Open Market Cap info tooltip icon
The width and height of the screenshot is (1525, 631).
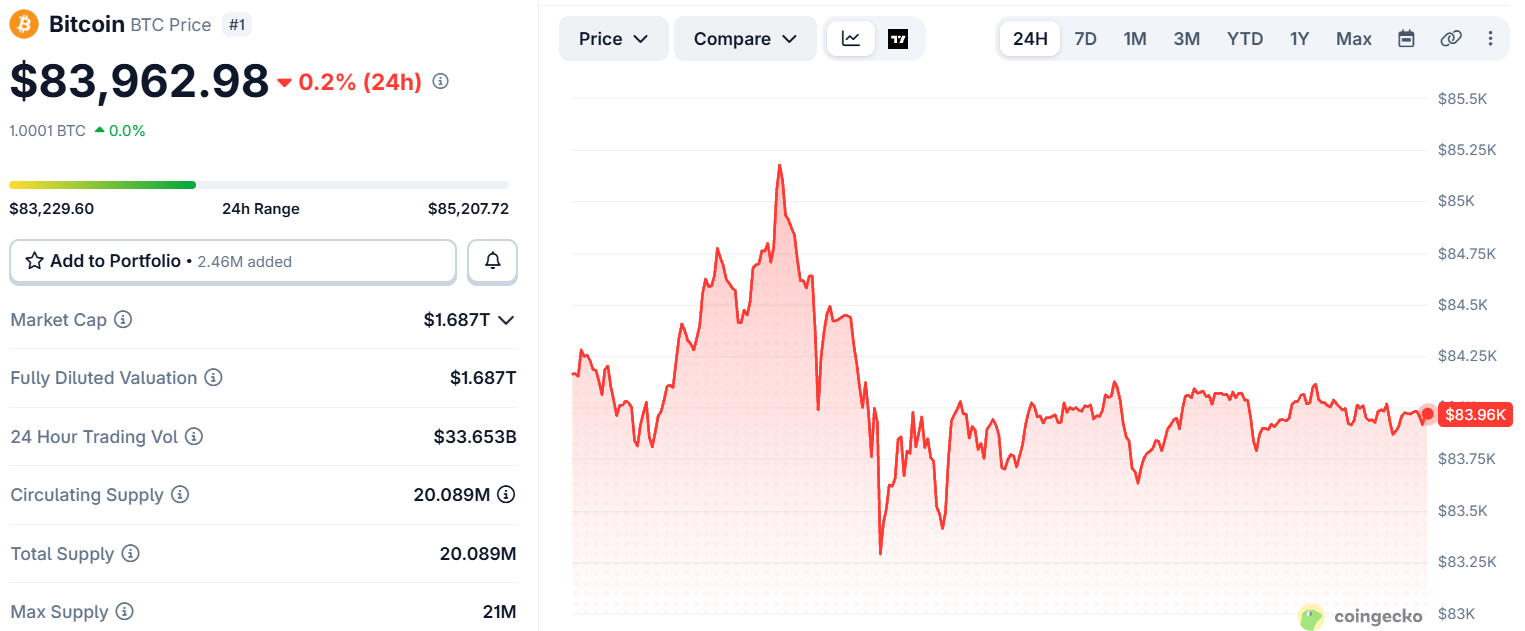click(x=123, y=320)
